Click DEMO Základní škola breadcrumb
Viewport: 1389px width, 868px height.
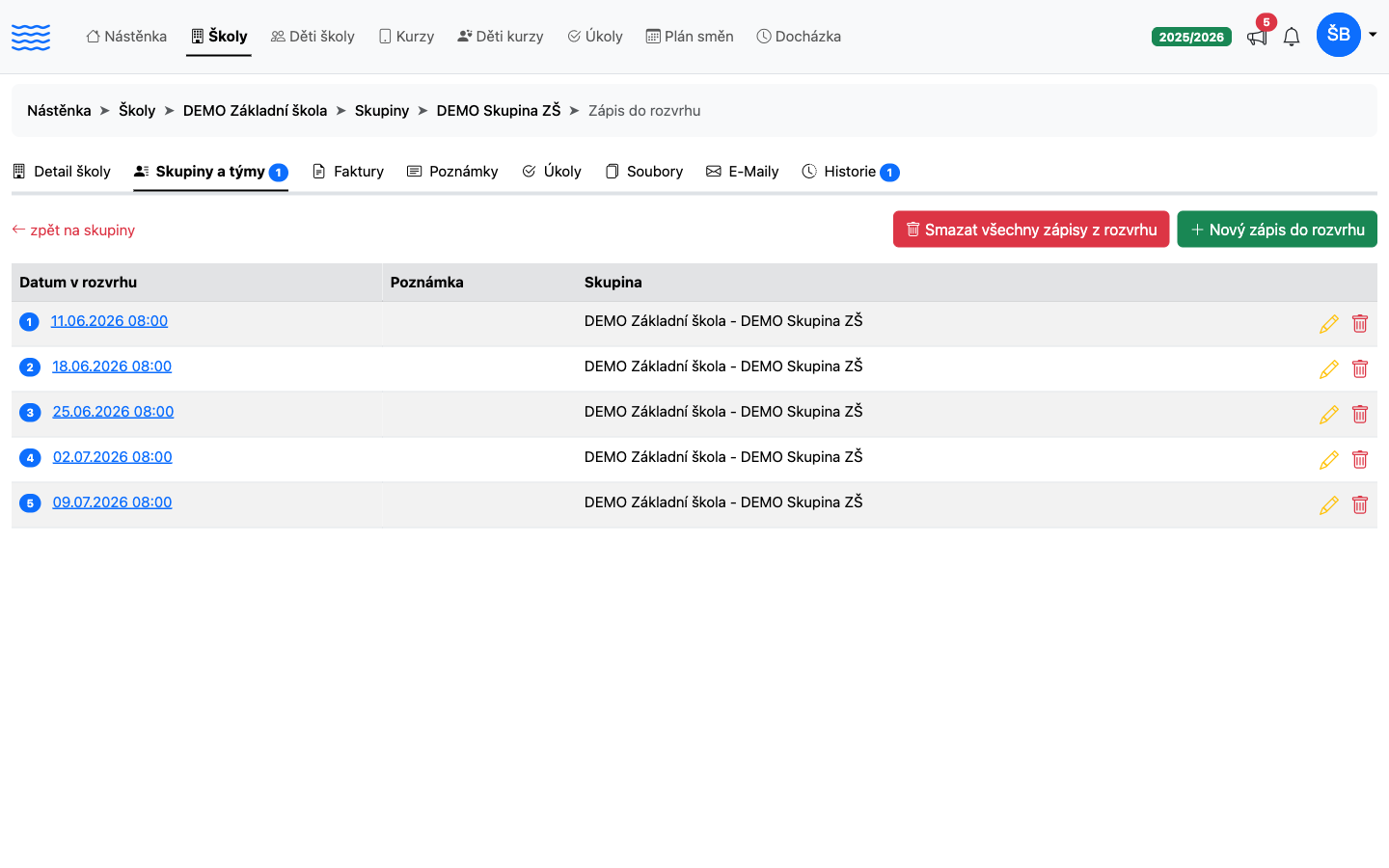coord(255,111)
